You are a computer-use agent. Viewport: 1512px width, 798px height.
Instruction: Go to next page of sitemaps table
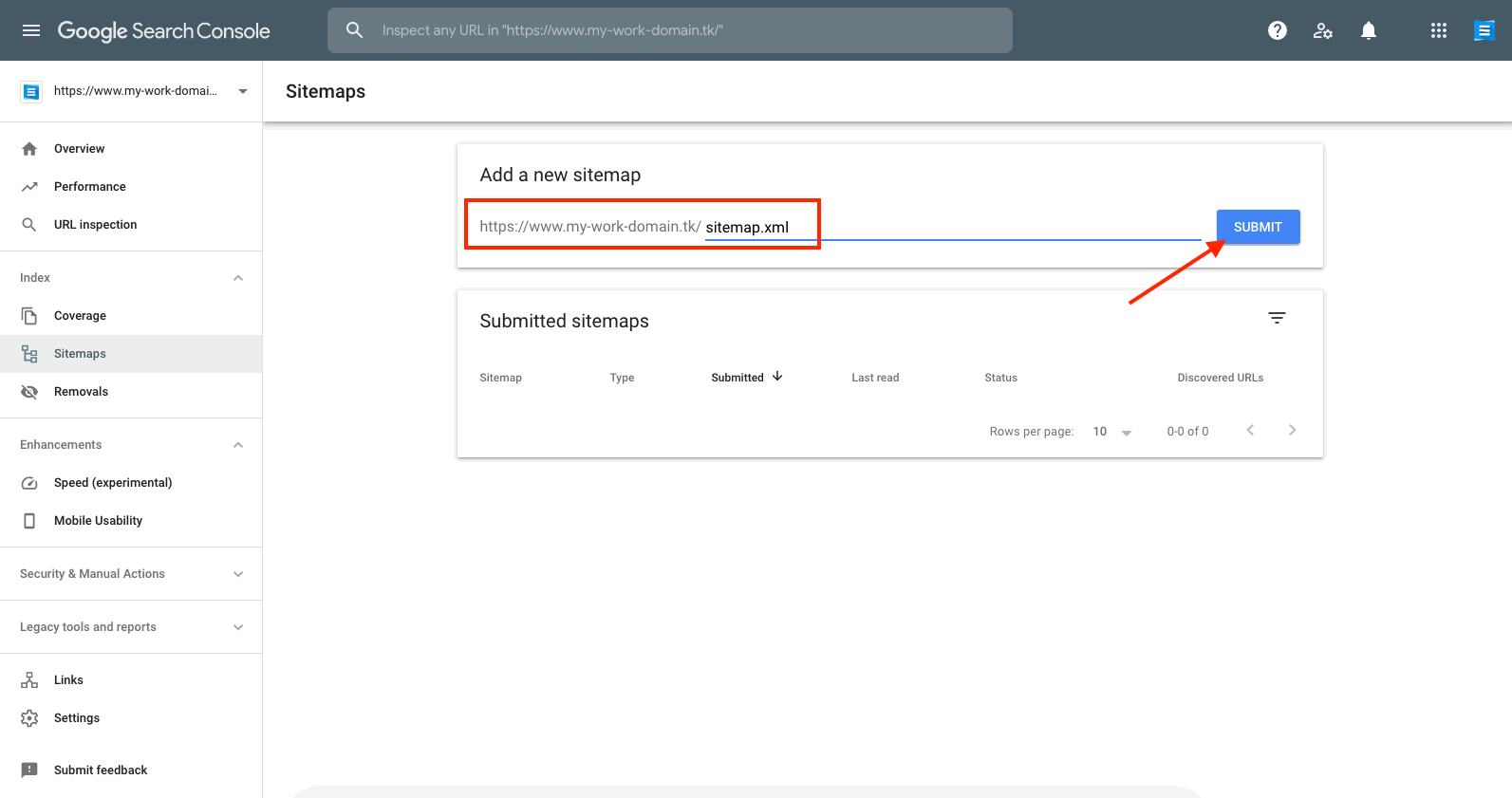pos(1292,430)
